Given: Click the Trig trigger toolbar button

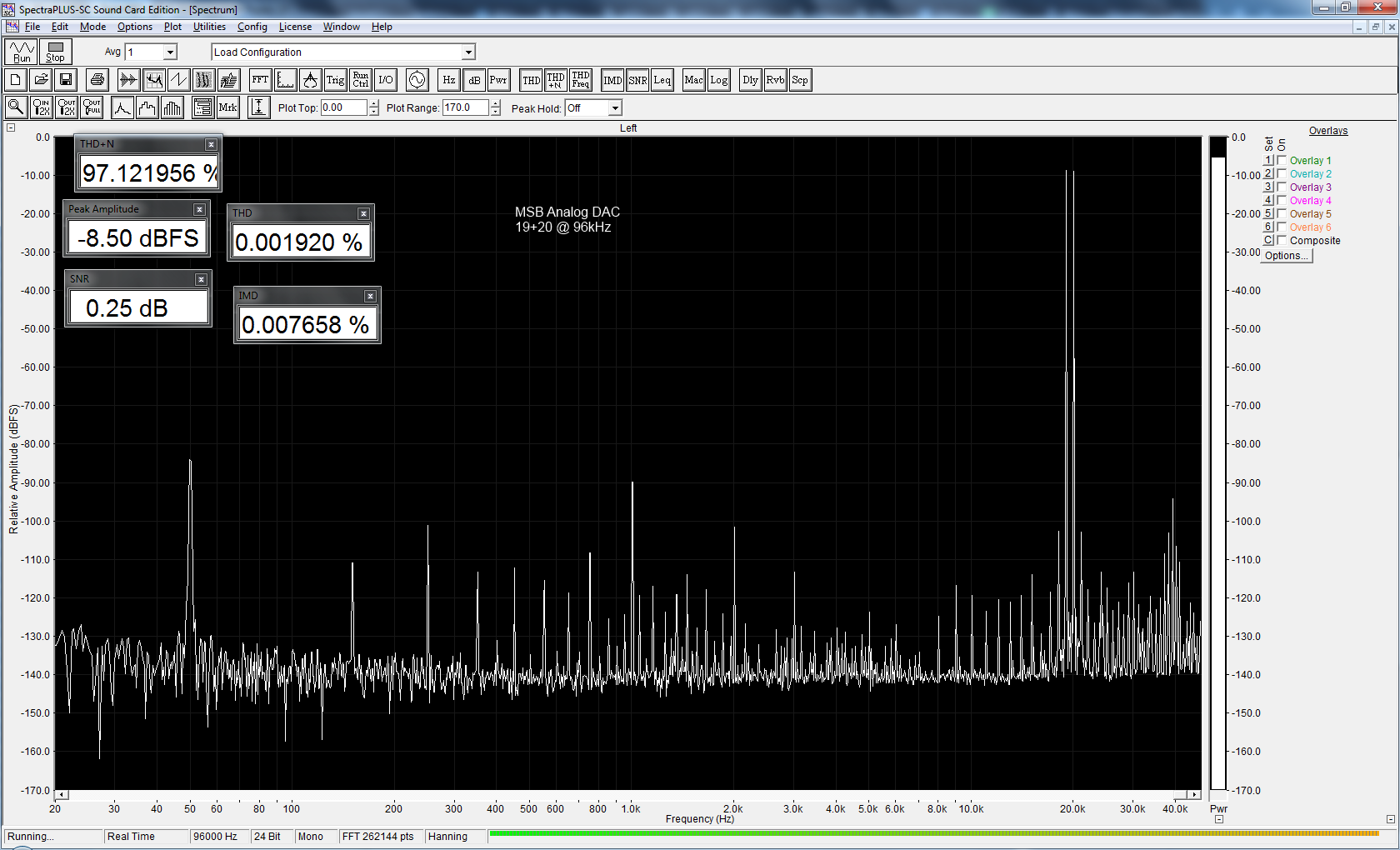Looking at the screenshot, I should [x=335, y=80].
